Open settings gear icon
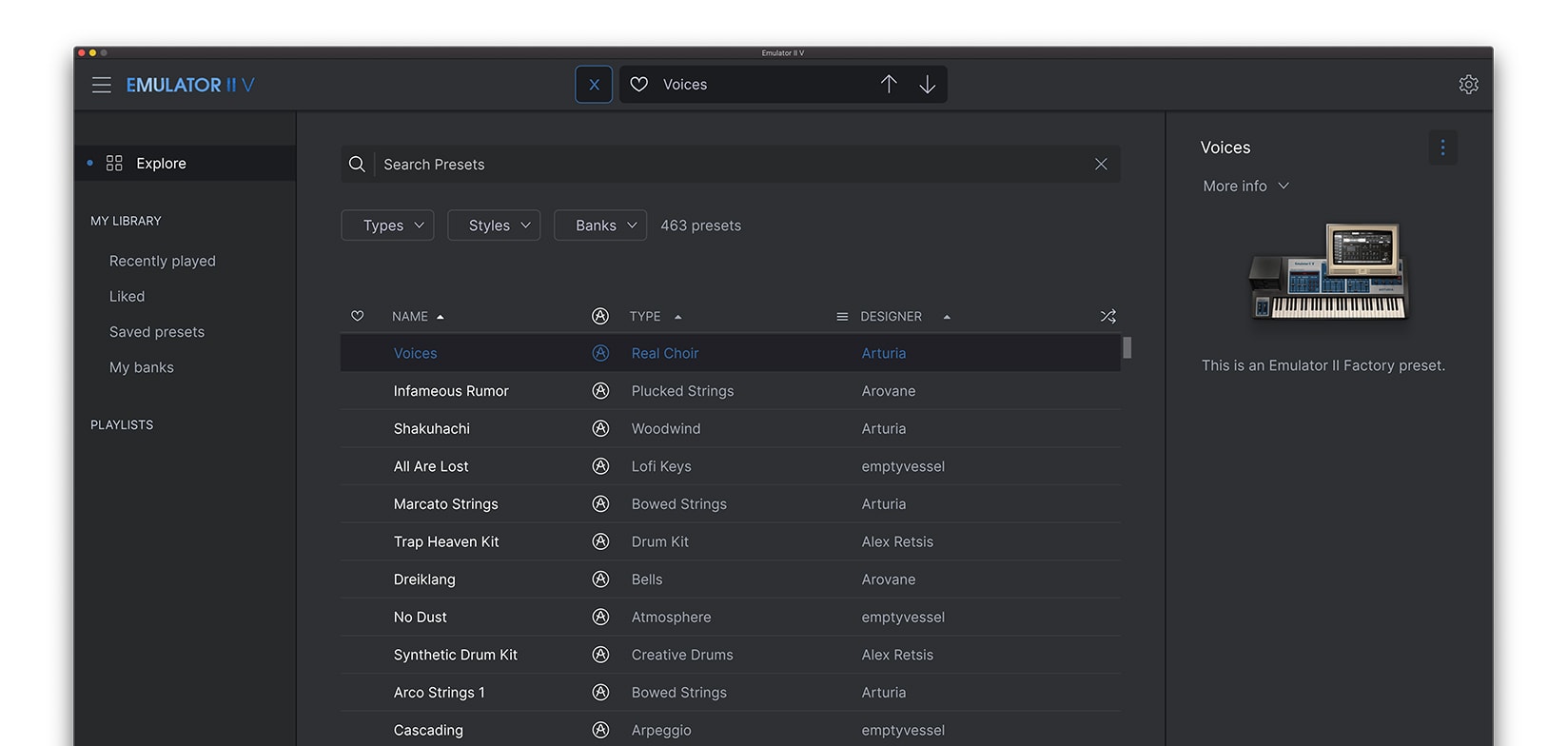The width and height of the screenshot is (1568, 746). [x=1468, y=85]
